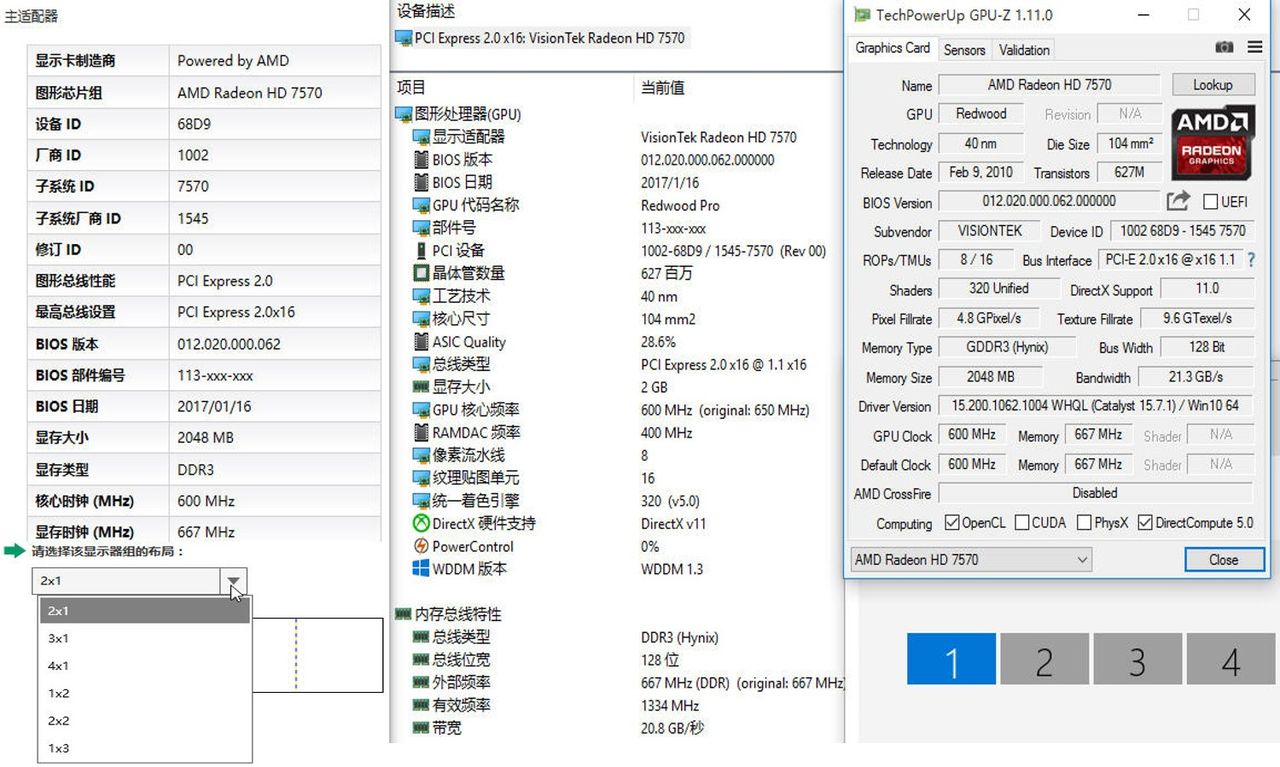Click the chip icon beside BIOS 日期
1280x767 pixels.
[421, 182]
